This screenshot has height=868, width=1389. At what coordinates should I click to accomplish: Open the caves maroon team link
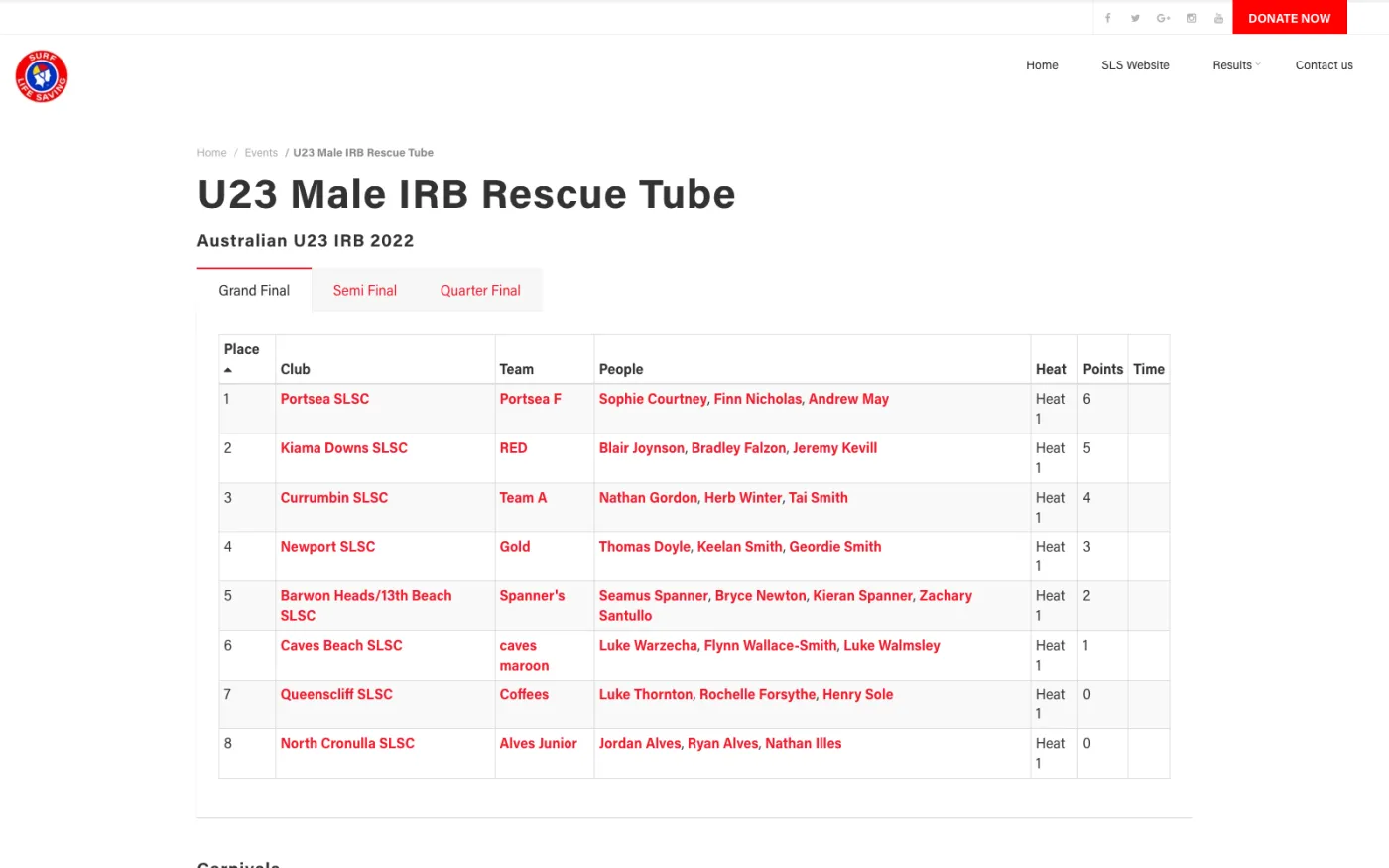pos(524,656)
